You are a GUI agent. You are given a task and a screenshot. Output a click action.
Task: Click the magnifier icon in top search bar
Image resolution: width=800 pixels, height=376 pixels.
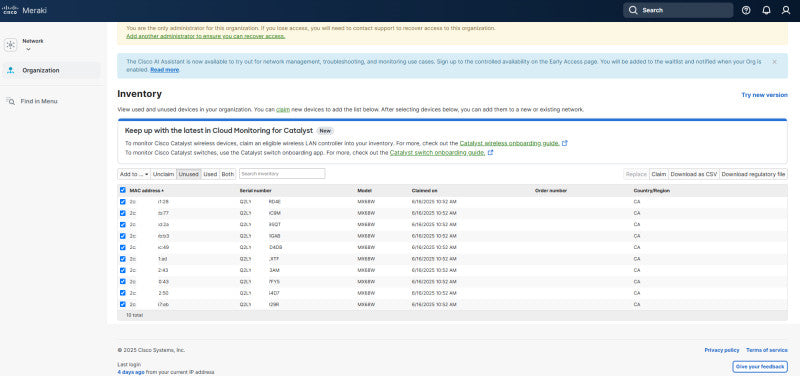633,10
